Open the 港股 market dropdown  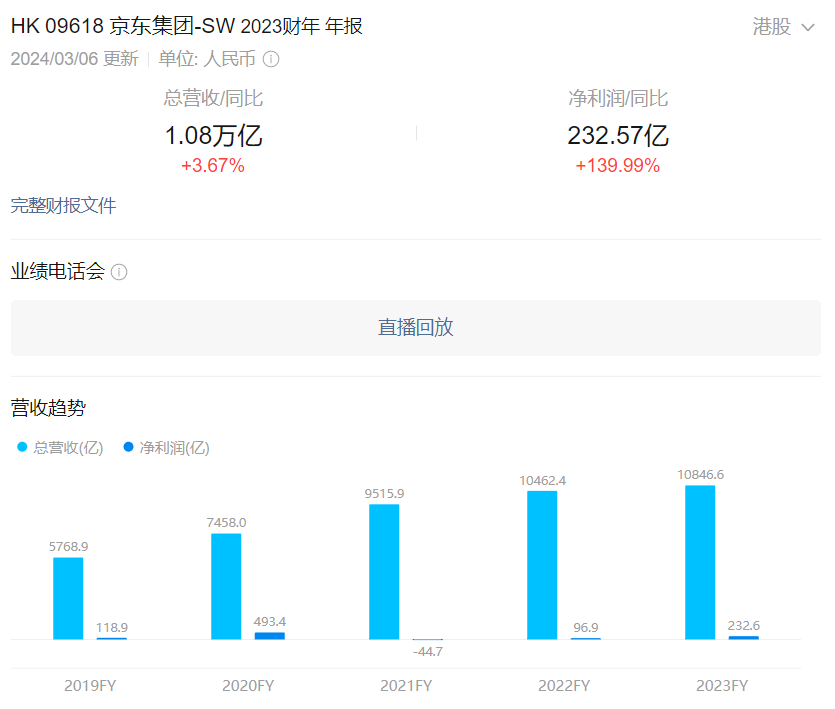click(x=783, y=27)
